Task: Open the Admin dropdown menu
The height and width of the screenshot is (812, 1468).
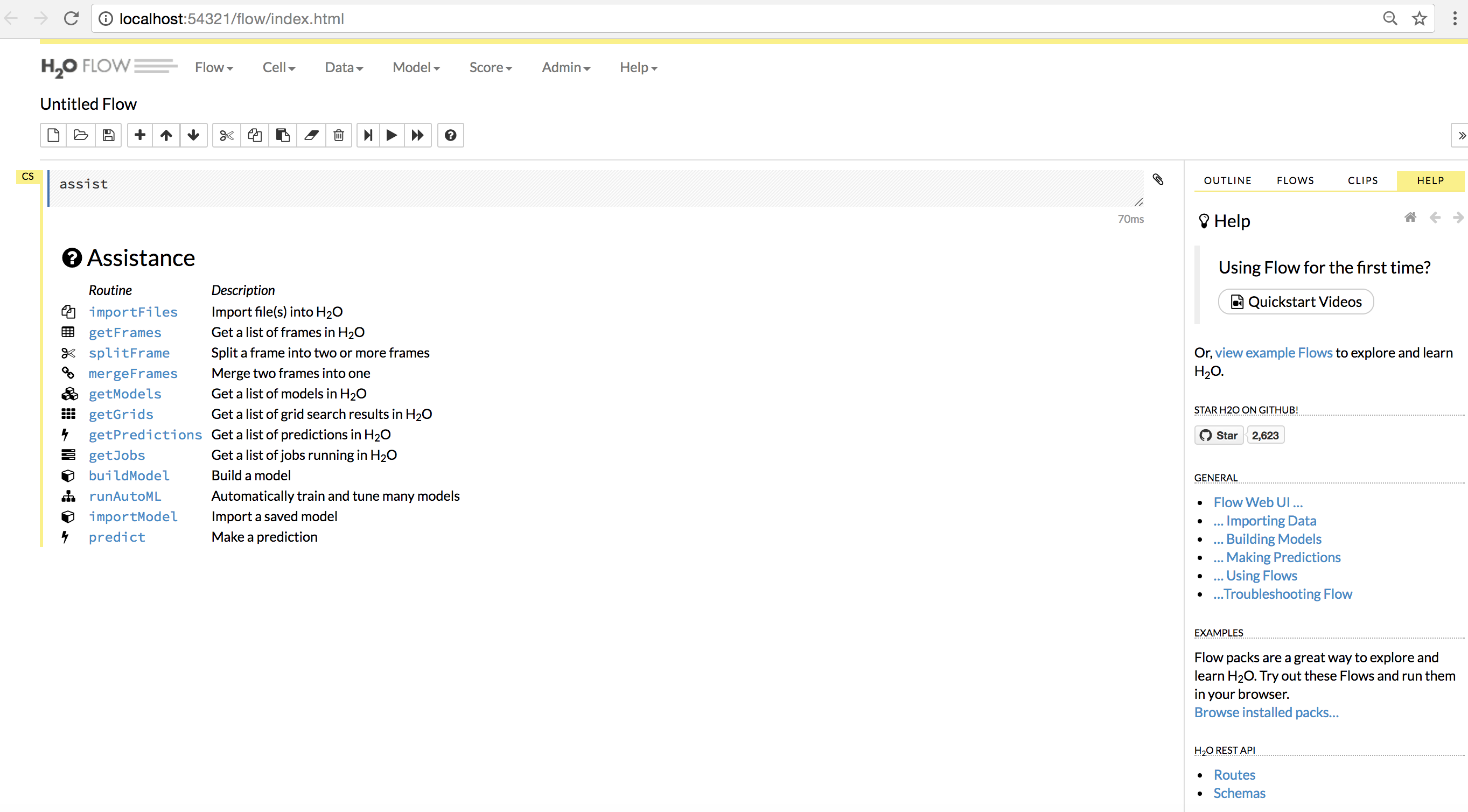Action: point(566,67)
